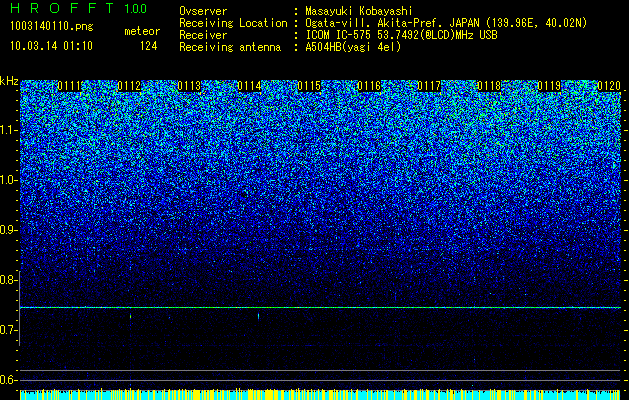
Task: Click the 0.9 frequency axis label
Action: (x=8, y=230)
